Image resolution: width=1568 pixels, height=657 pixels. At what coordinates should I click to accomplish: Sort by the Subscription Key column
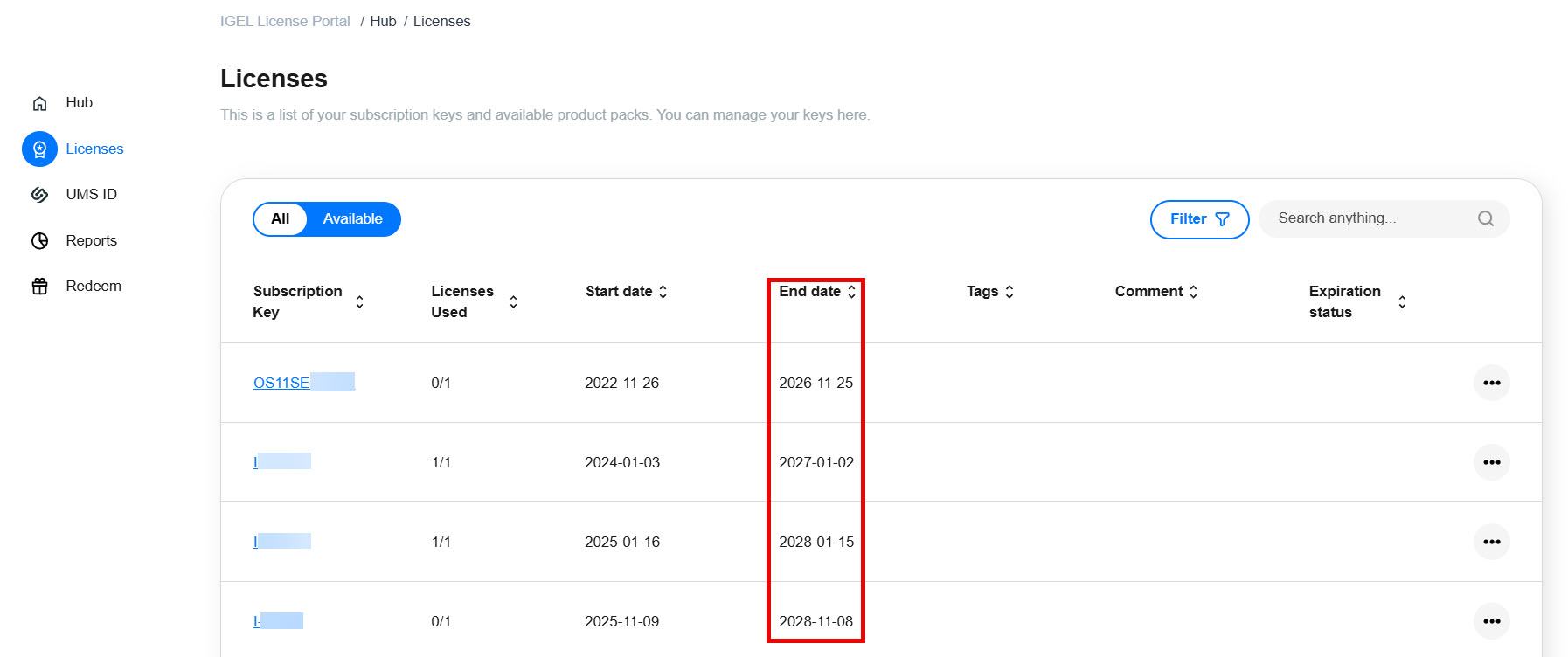(x=359, y=302)
